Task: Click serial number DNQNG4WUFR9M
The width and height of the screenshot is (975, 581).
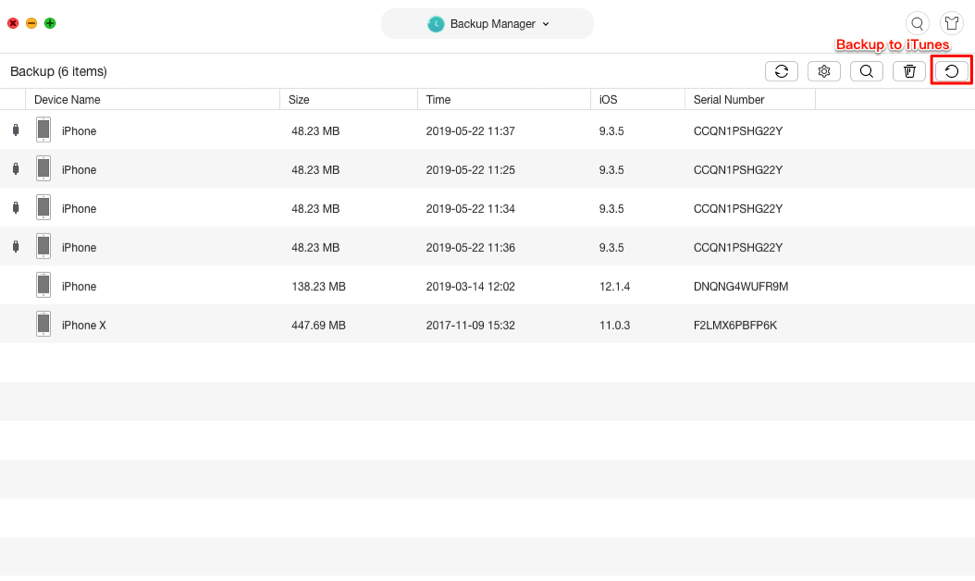Action: (741, 286)
